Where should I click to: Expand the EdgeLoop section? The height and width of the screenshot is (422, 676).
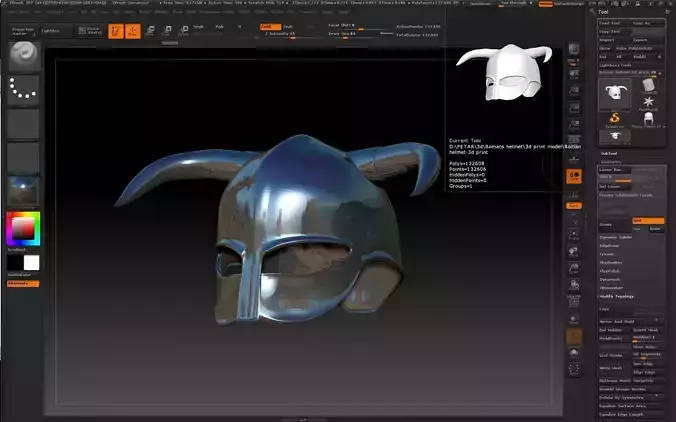coord(610,246)
